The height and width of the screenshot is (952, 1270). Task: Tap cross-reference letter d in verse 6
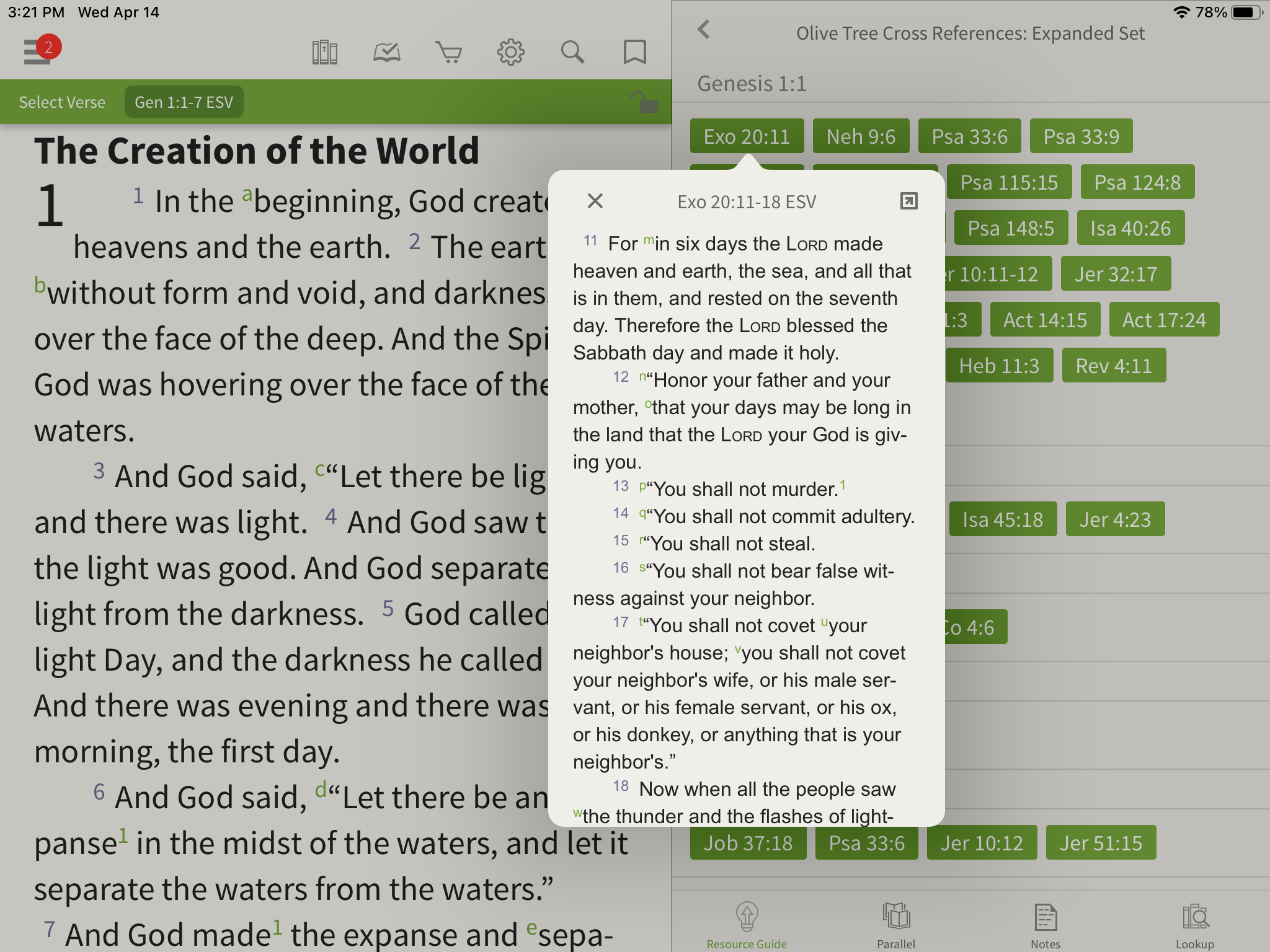click(321, 789)
